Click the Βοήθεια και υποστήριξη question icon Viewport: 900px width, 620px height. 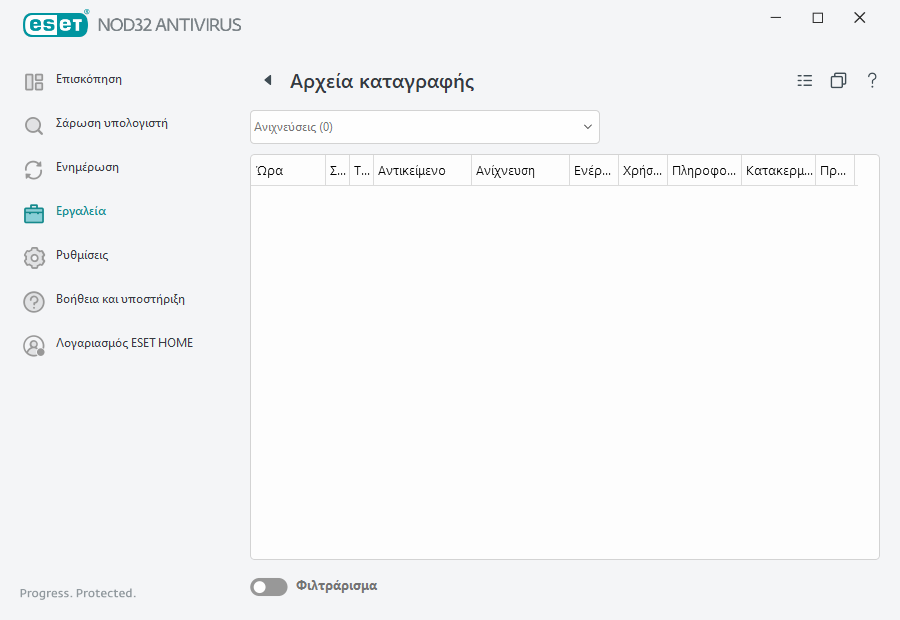click(33, 300)
